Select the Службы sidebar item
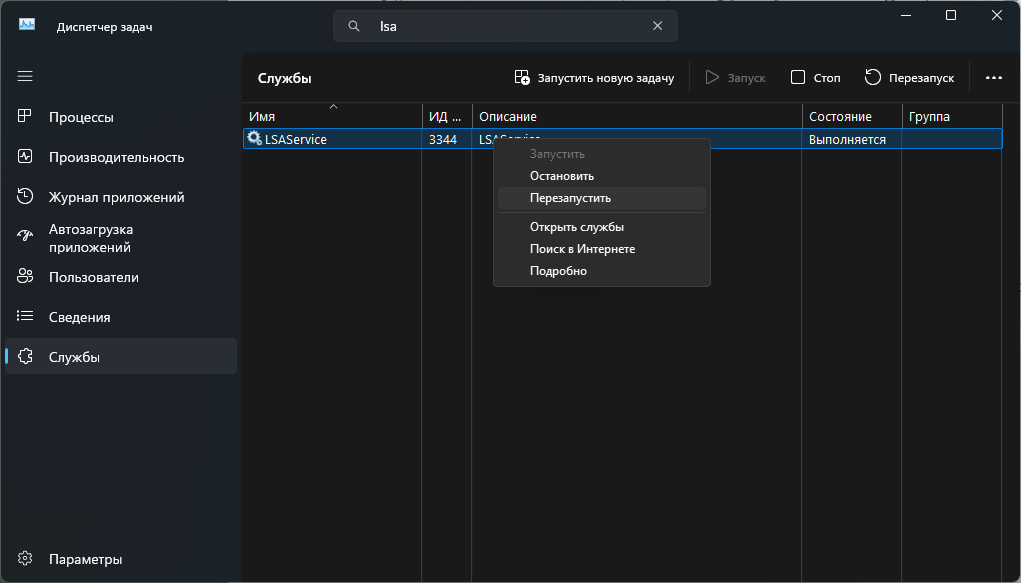1021x583 pixels. [x=121, y=356]
